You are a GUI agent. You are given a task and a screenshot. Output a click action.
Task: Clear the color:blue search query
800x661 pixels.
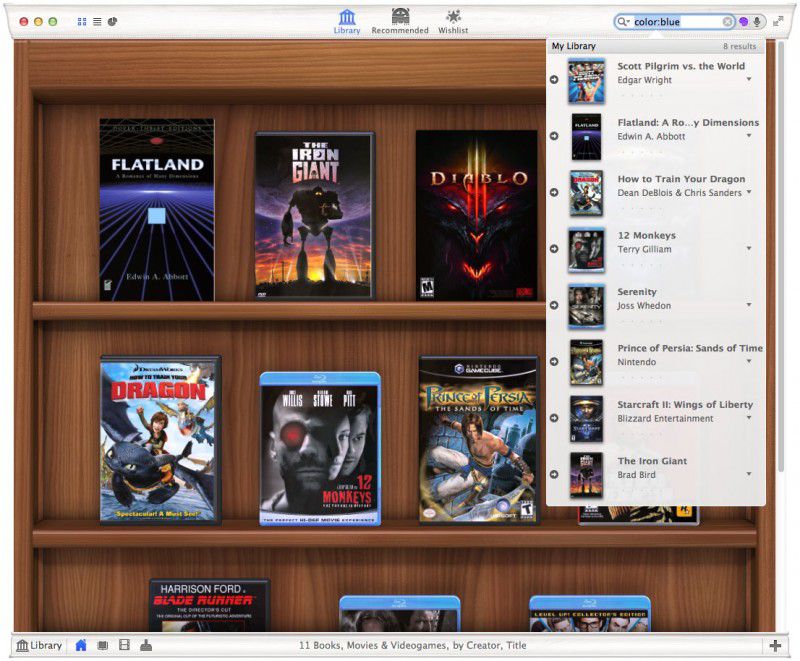[727, 21]
